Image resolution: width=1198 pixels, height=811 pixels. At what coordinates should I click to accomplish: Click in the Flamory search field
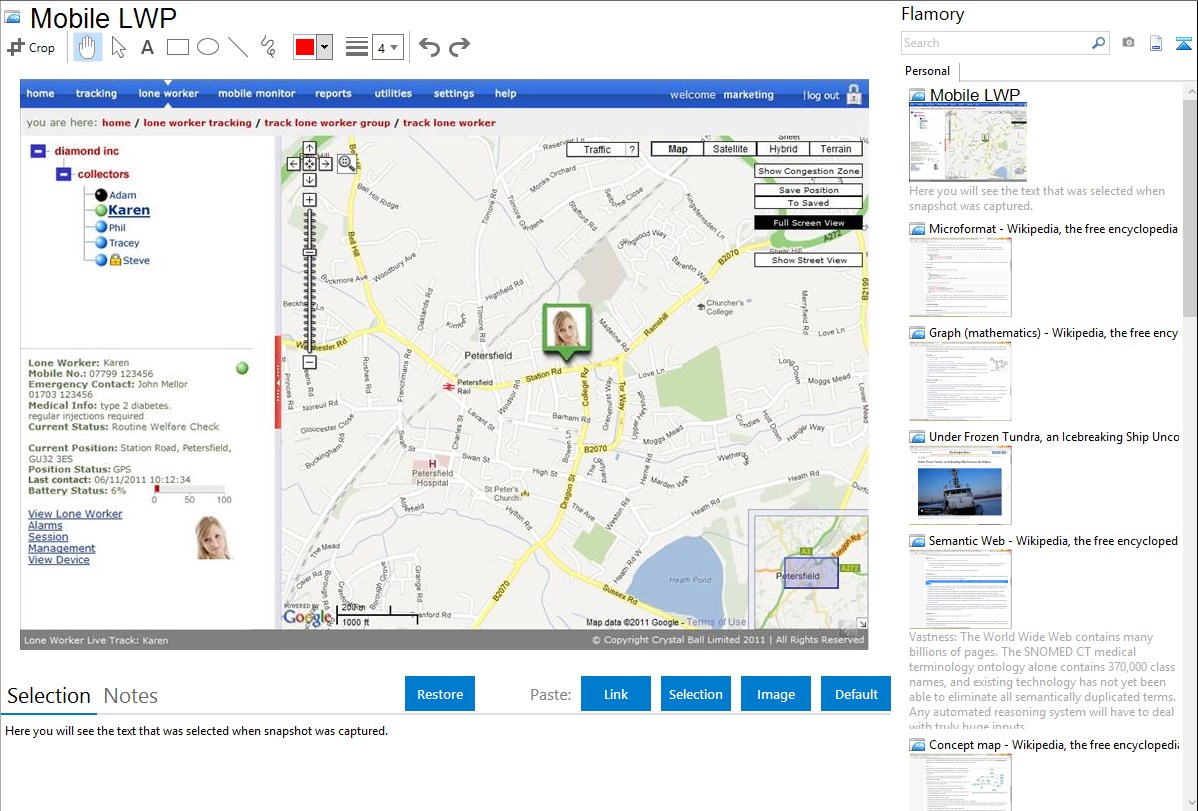[x=995, y=43]
